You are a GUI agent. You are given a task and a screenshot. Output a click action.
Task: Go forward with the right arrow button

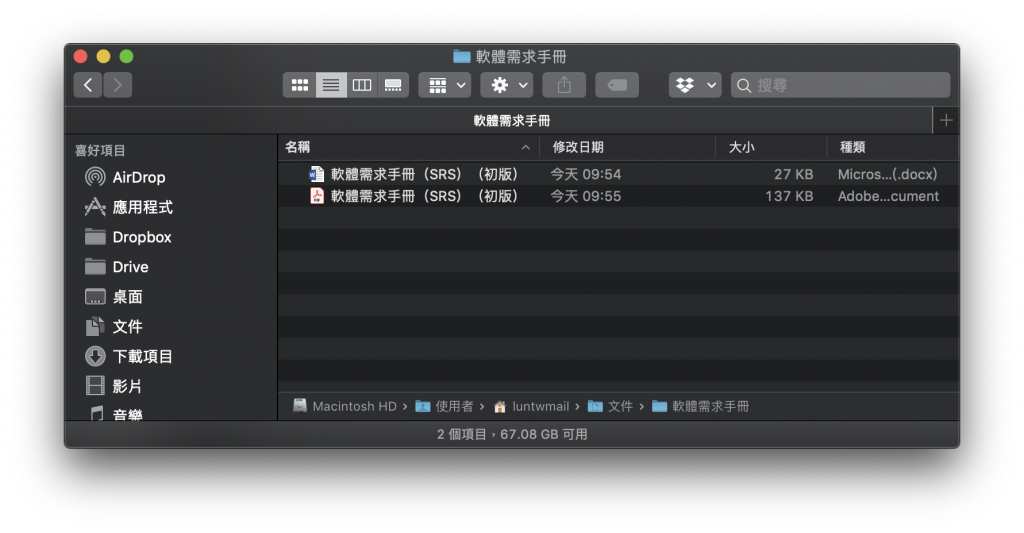(x=118, y=85)
